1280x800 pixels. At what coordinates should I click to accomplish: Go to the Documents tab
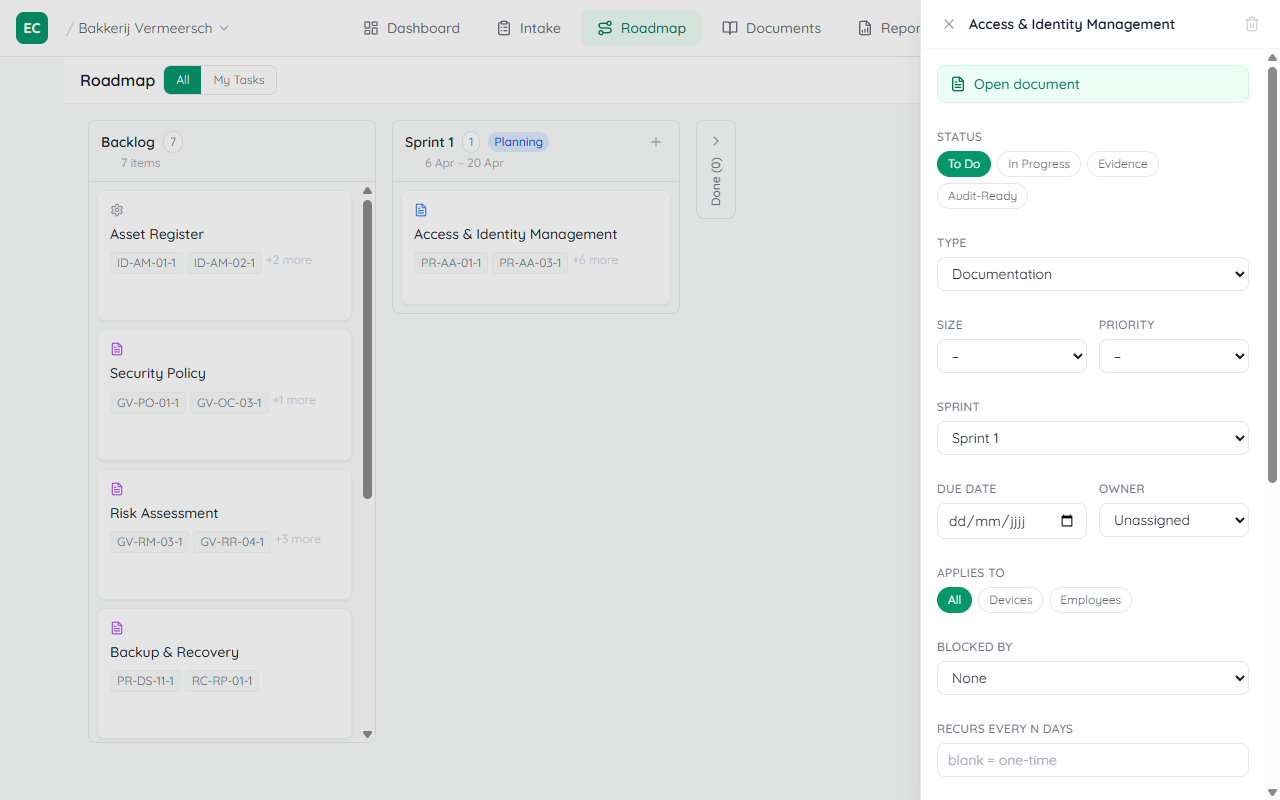(772, 28)
